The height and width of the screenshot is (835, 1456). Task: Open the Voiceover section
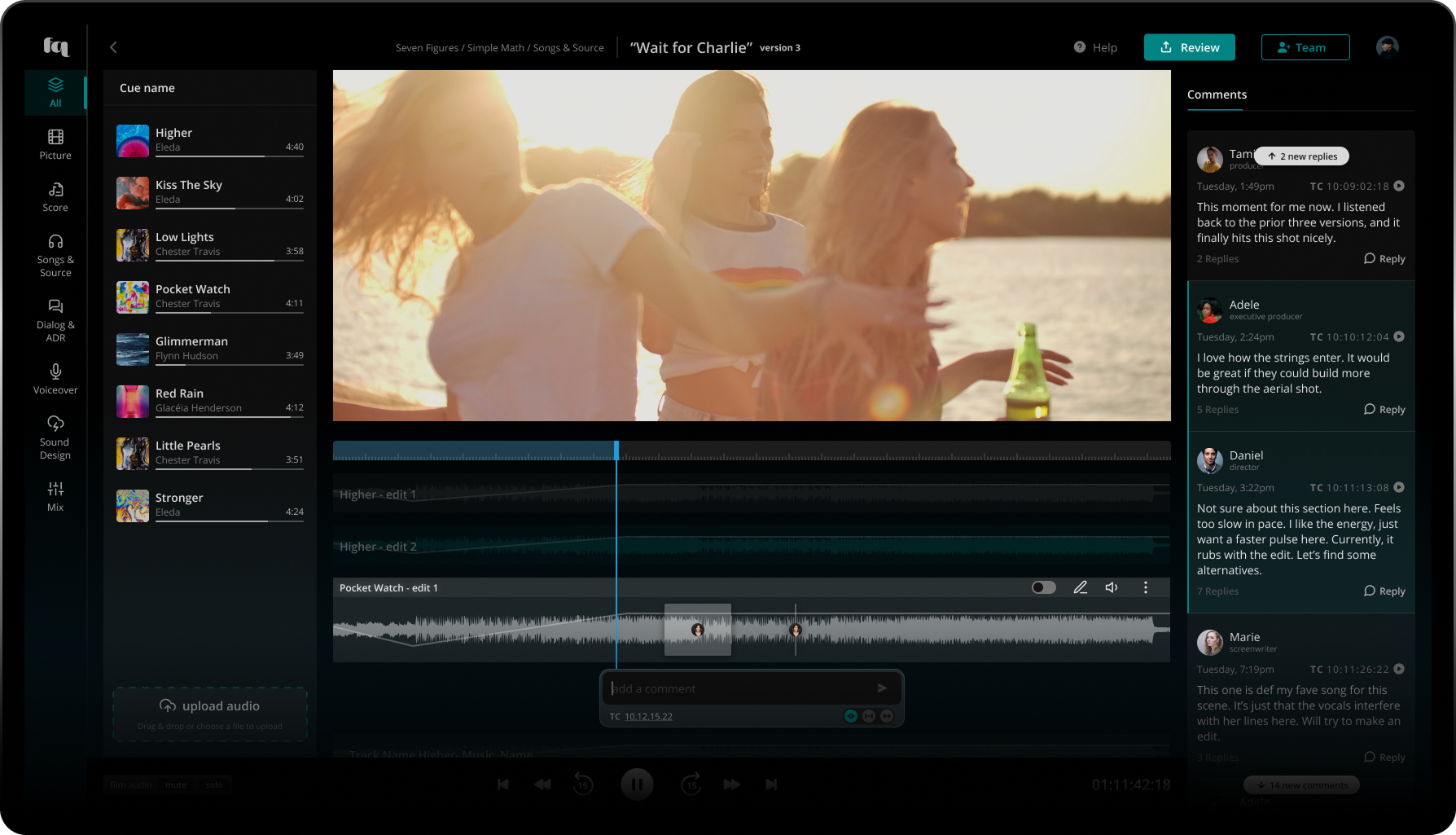pyautogui.click(x=55, y=379)
